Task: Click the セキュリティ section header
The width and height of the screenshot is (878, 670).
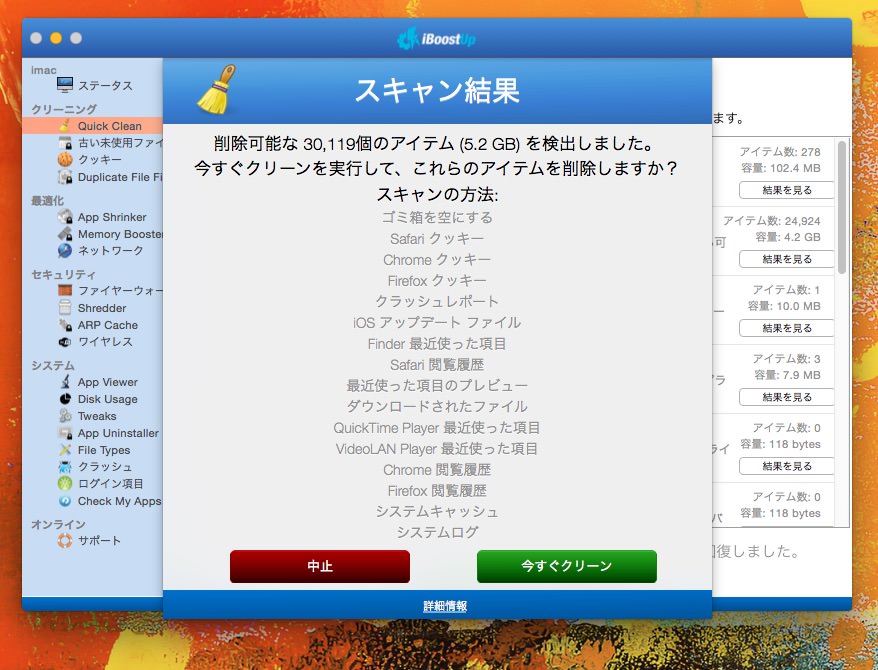Action: coord(63,274)
